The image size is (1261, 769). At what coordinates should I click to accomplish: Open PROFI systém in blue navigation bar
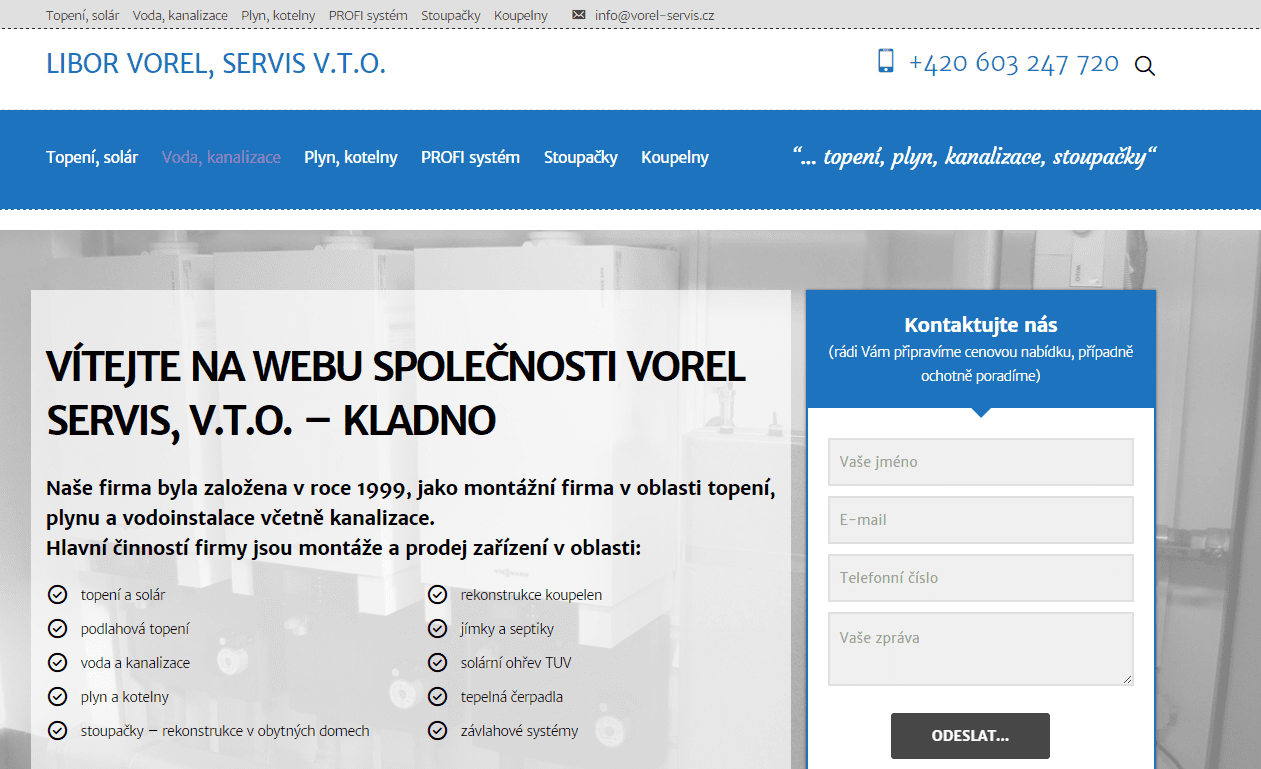pyautogui.click(x=470, y=158)
